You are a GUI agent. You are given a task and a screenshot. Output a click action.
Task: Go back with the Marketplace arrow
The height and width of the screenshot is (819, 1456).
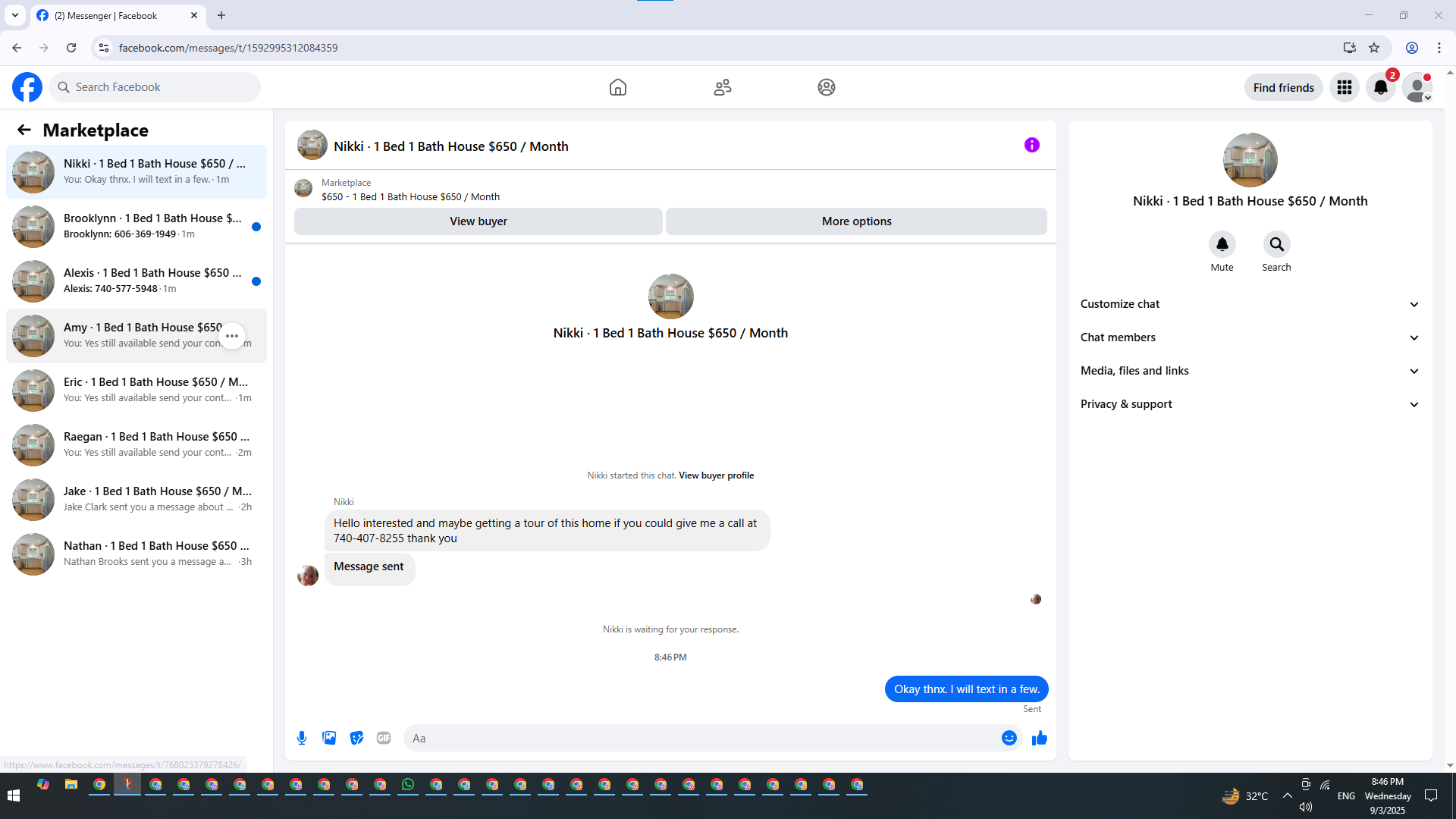pyautogui.click(x=24, y=130)
